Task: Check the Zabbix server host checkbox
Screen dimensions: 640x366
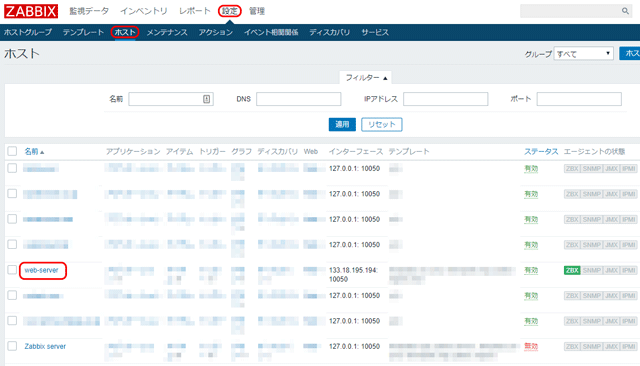Action: pos(12,346)
